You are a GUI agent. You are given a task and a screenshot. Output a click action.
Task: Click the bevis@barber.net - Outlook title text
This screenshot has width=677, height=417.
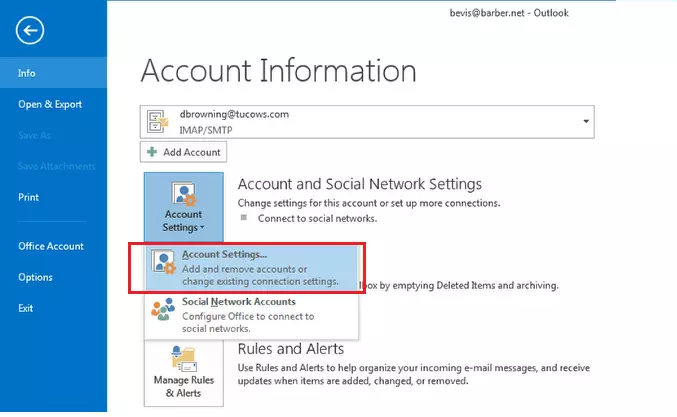509,13
